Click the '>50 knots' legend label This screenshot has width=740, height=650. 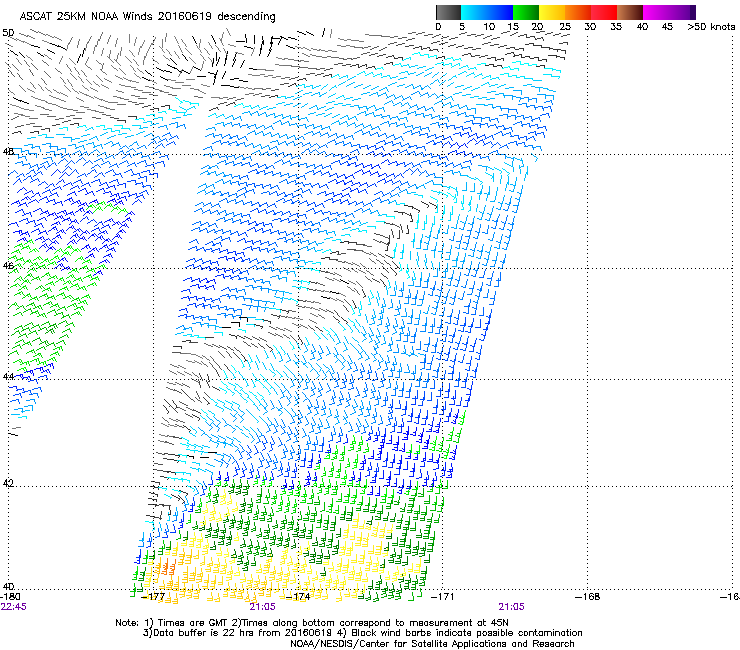coord(711,27)
